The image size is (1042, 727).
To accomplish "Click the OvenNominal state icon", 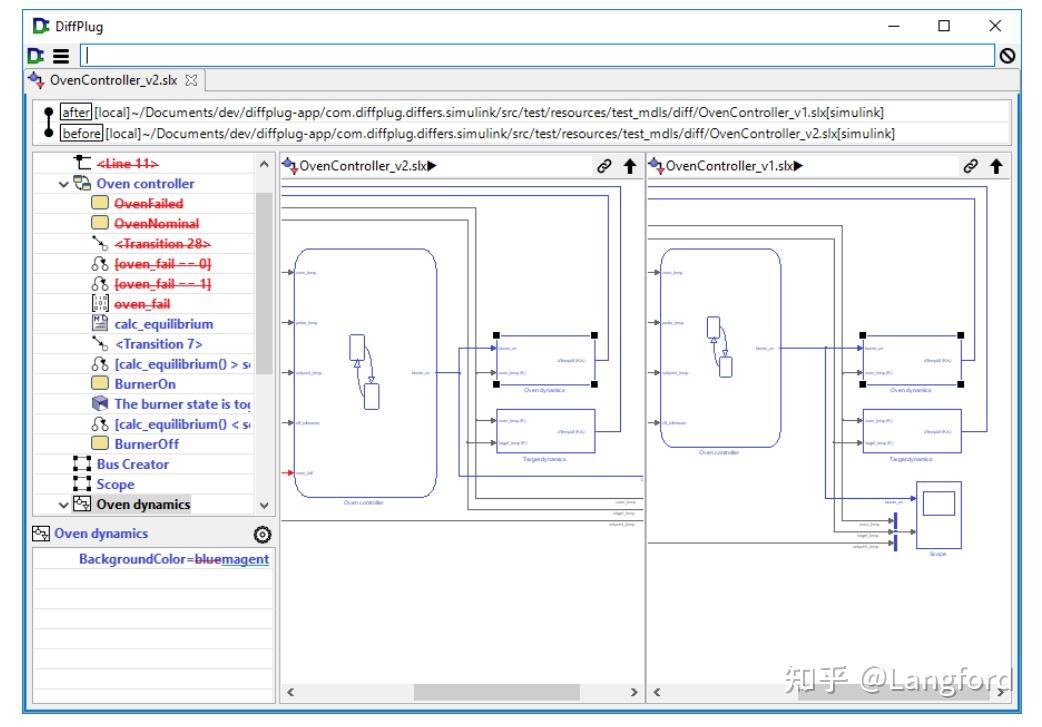I will (100, 223).
